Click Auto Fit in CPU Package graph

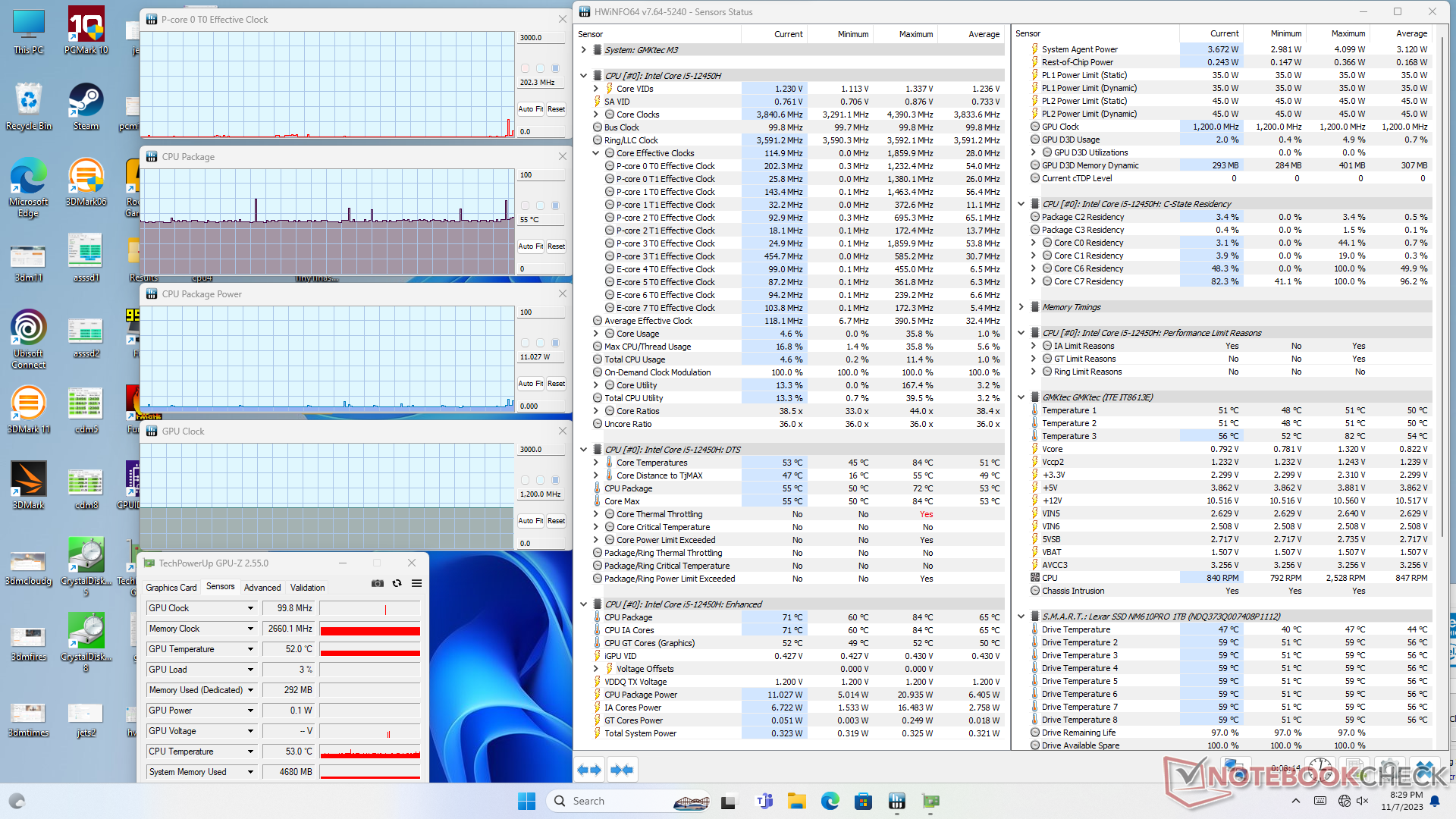[x=530, y=246]
